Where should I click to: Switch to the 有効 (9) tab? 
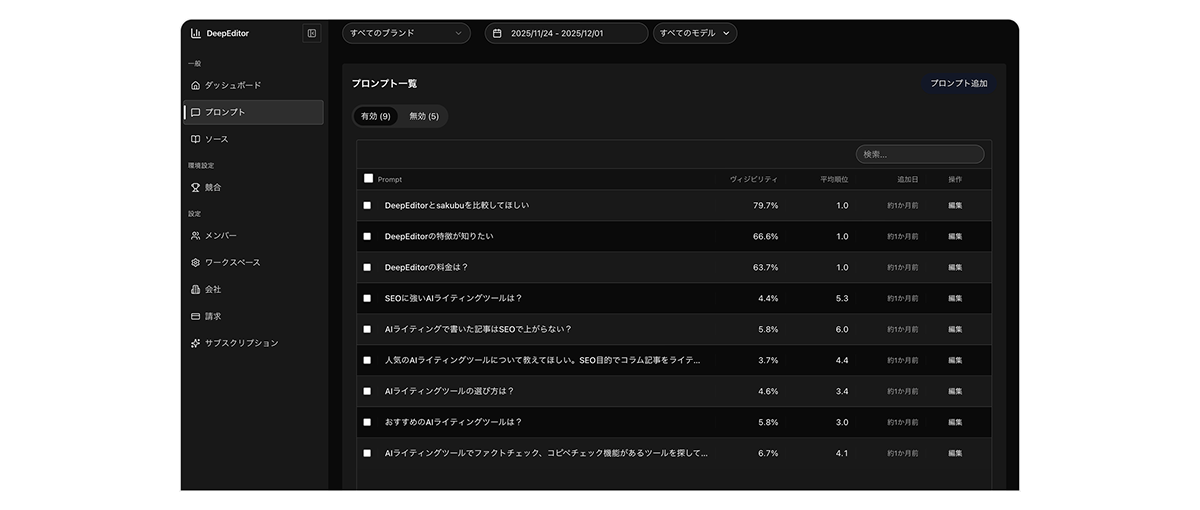pos(376,116)
